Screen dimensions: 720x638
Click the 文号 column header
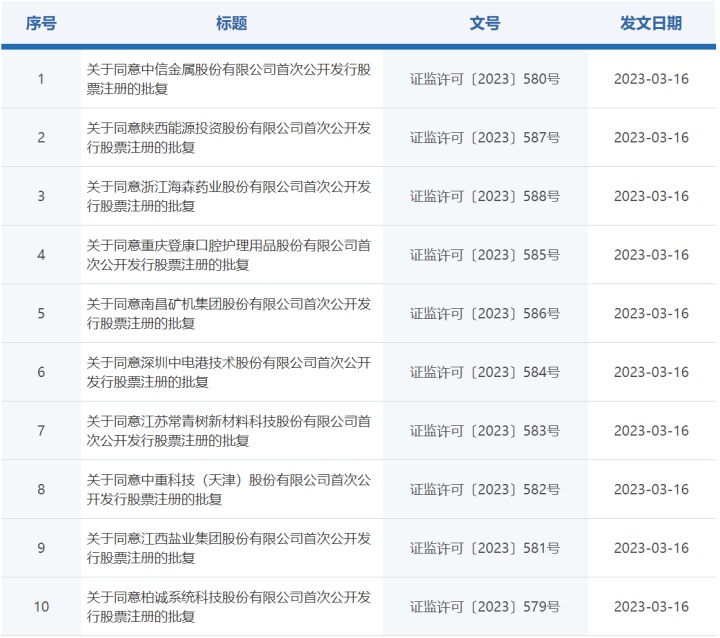484,23
